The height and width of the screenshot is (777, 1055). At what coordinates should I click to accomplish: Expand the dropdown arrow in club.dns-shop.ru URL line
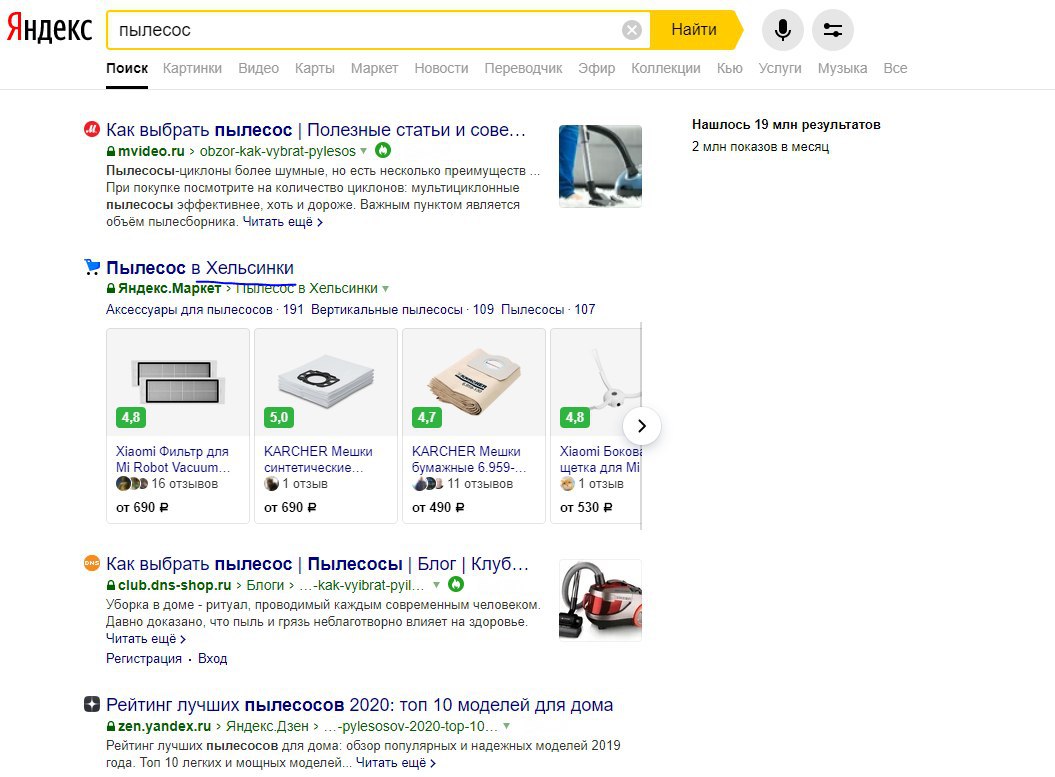tap(437, 585)
